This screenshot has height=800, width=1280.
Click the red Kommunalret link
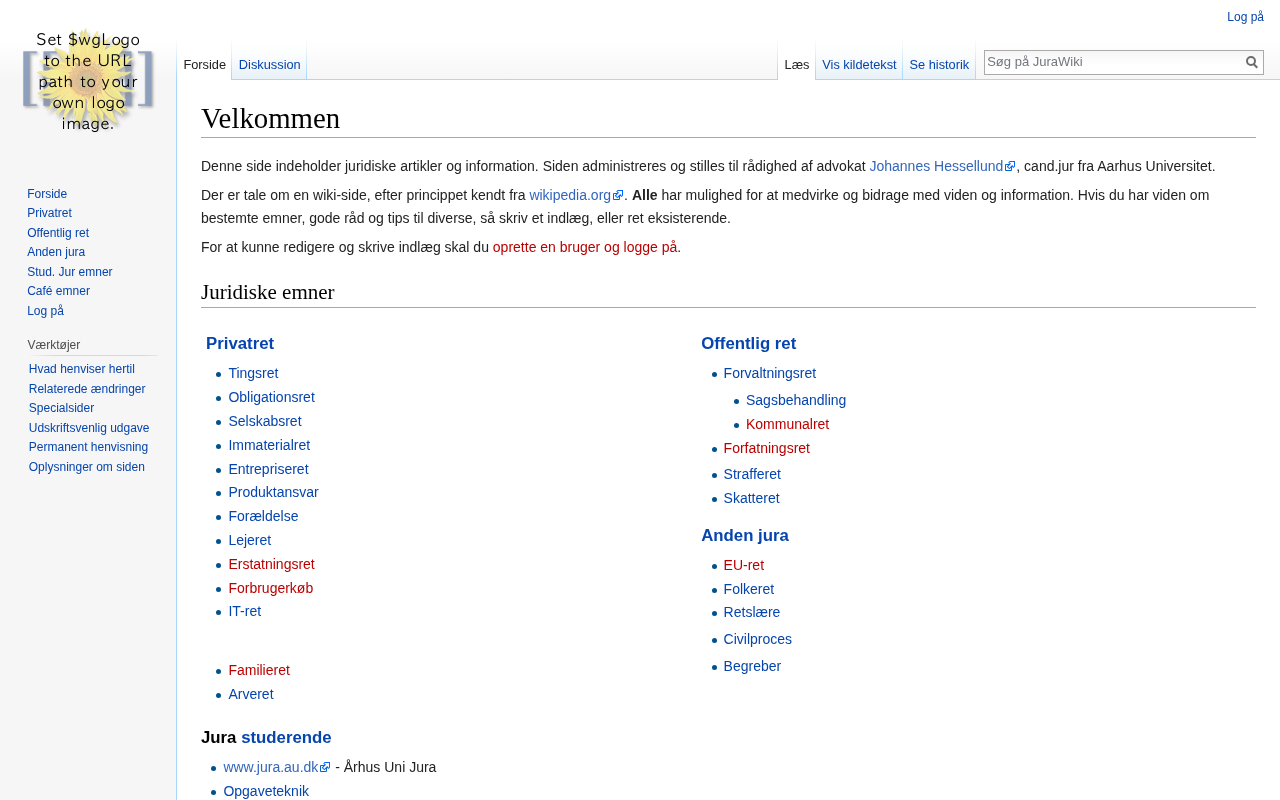787,424
